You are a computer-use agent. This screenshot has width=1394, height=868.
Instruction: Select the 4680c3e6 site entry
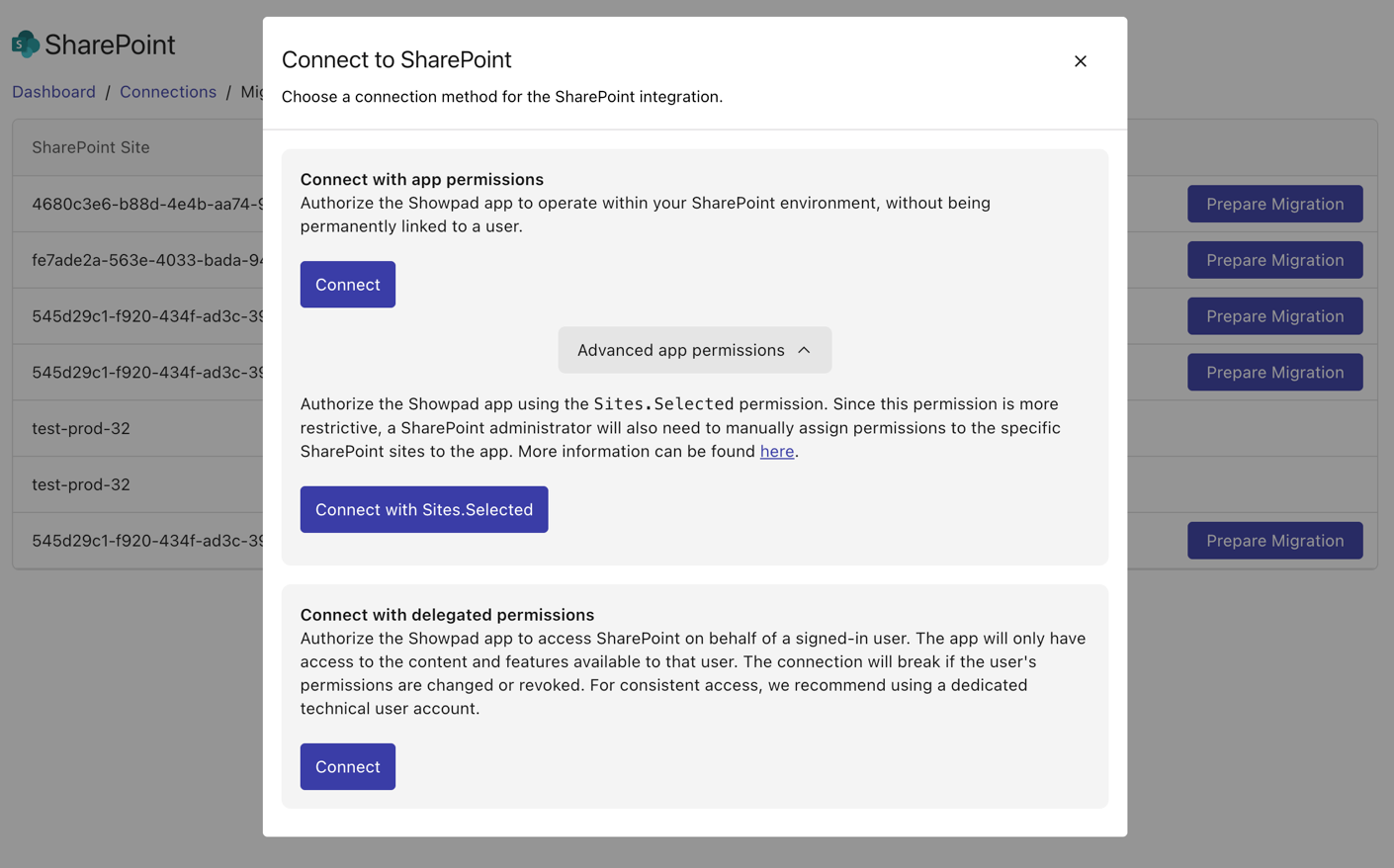(x=129, y=204)
